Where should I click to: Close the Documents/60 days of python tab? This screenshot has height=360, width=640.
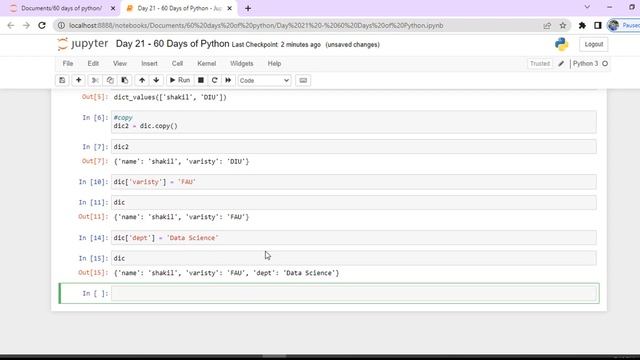113,8
